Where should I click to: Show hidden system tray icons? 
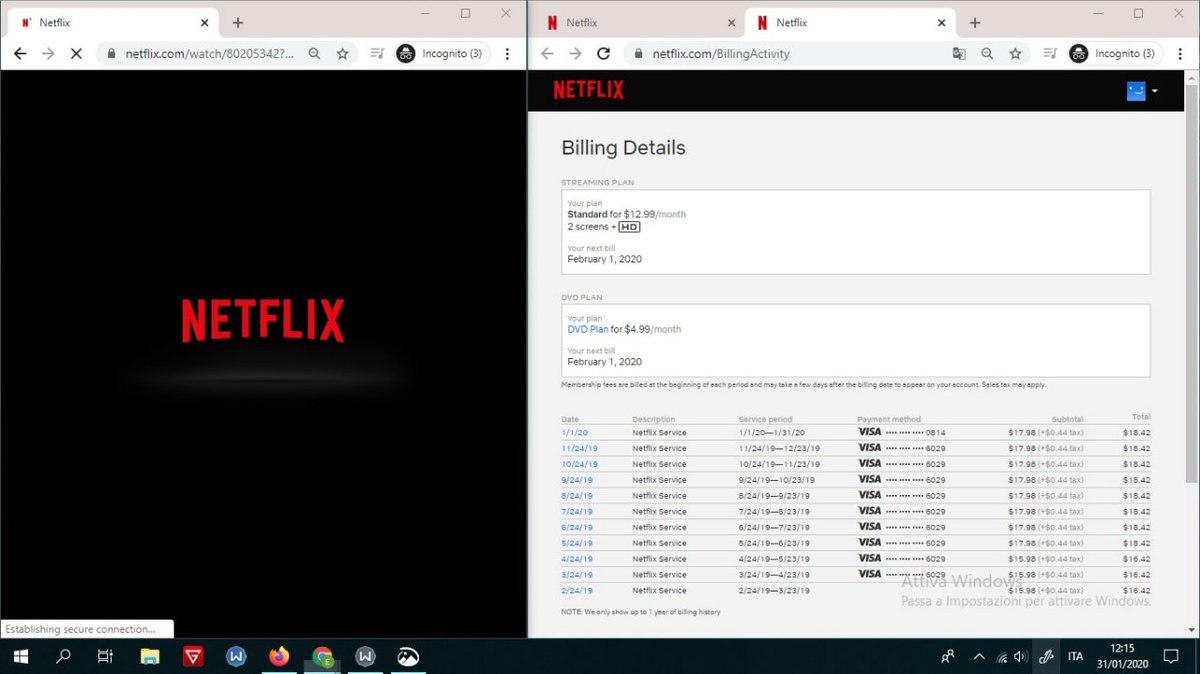point(978,657)
